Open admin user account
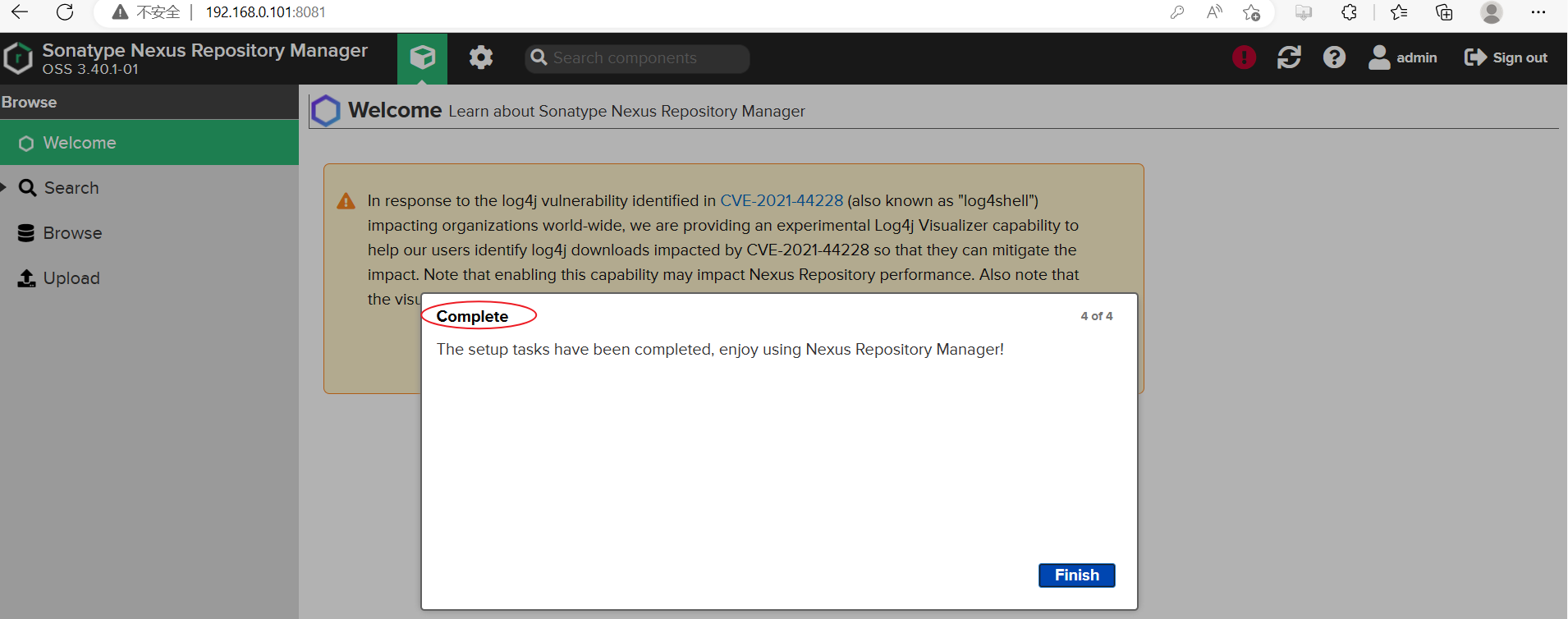This screenshot has width=1568, height=619. (x=1402, y=57)
